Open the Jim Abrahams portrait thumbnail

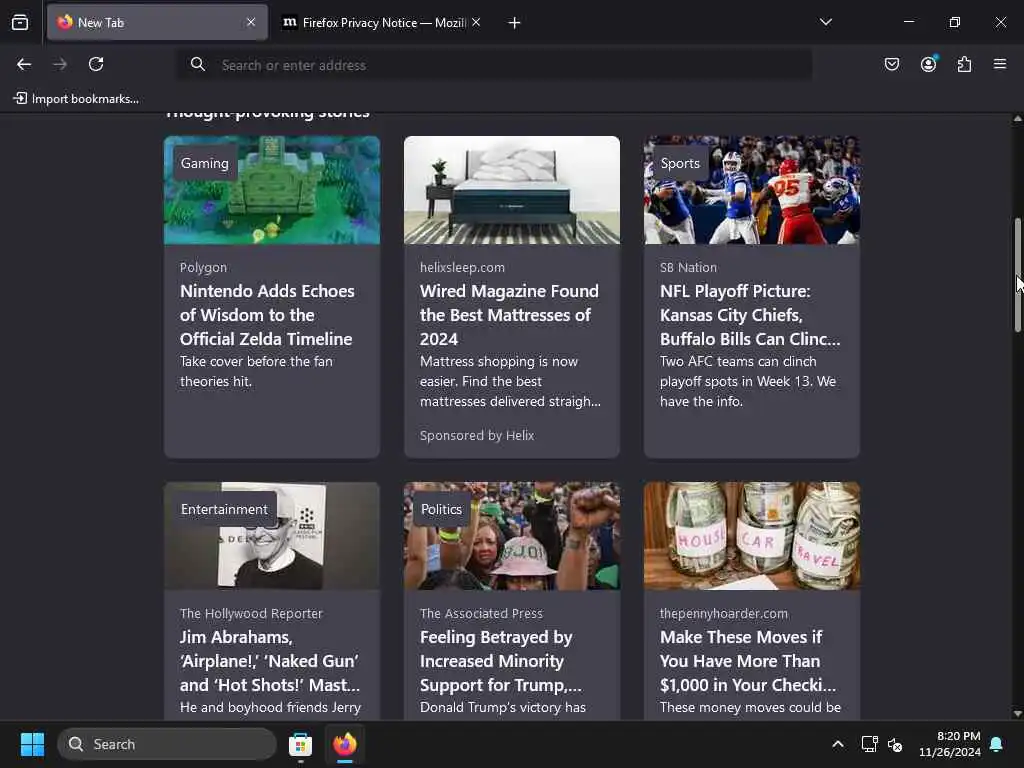pos(272,536)
